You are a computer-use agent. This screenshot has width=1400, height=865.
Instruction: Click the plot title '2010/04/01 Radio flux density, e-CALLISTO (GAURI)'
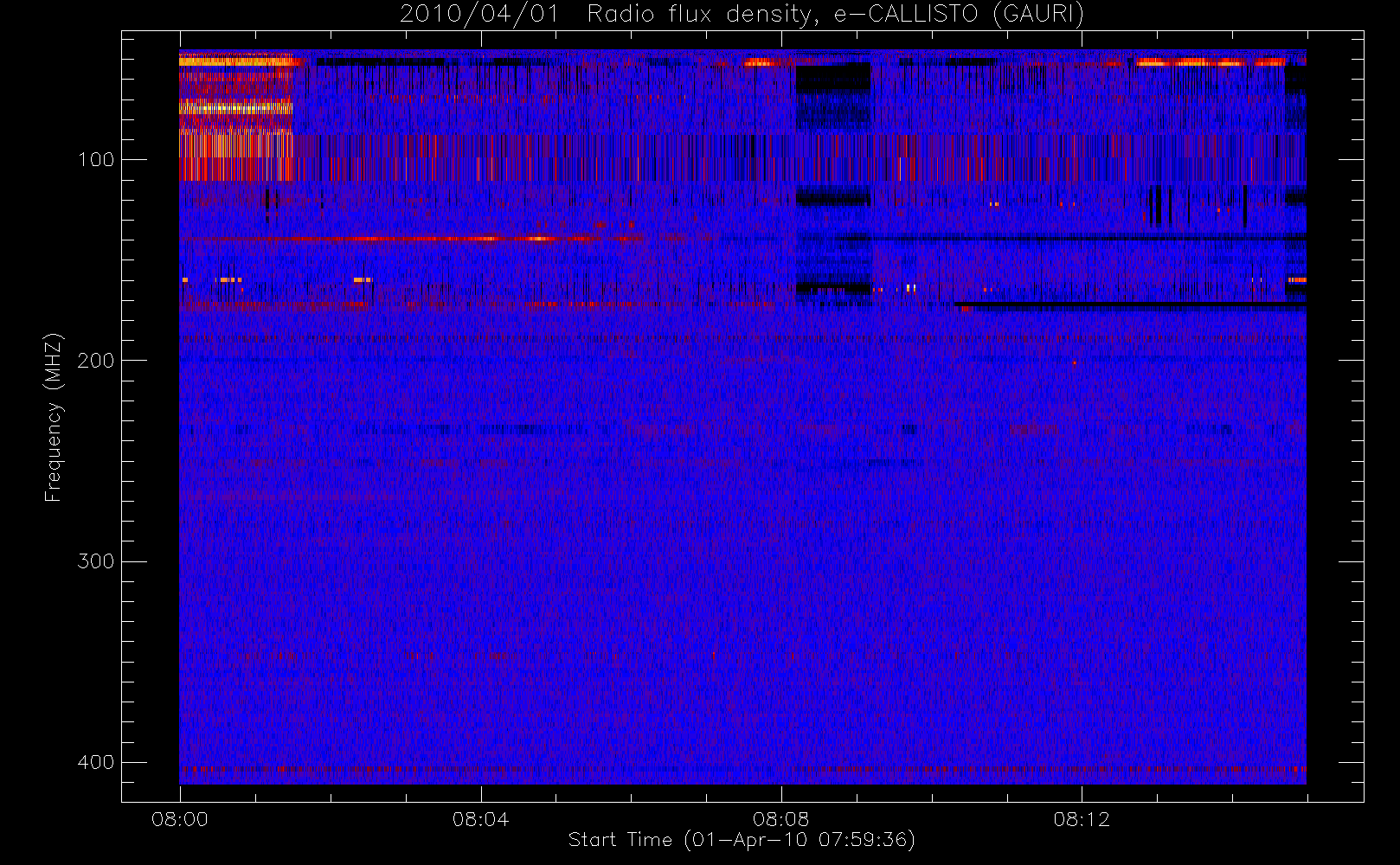(x=742, y=14)
